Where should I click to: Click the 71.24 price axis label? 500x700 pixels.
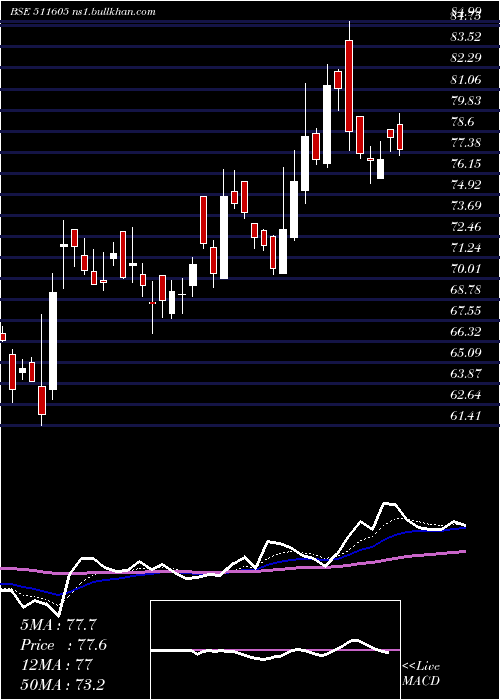[x=466, y=248]
